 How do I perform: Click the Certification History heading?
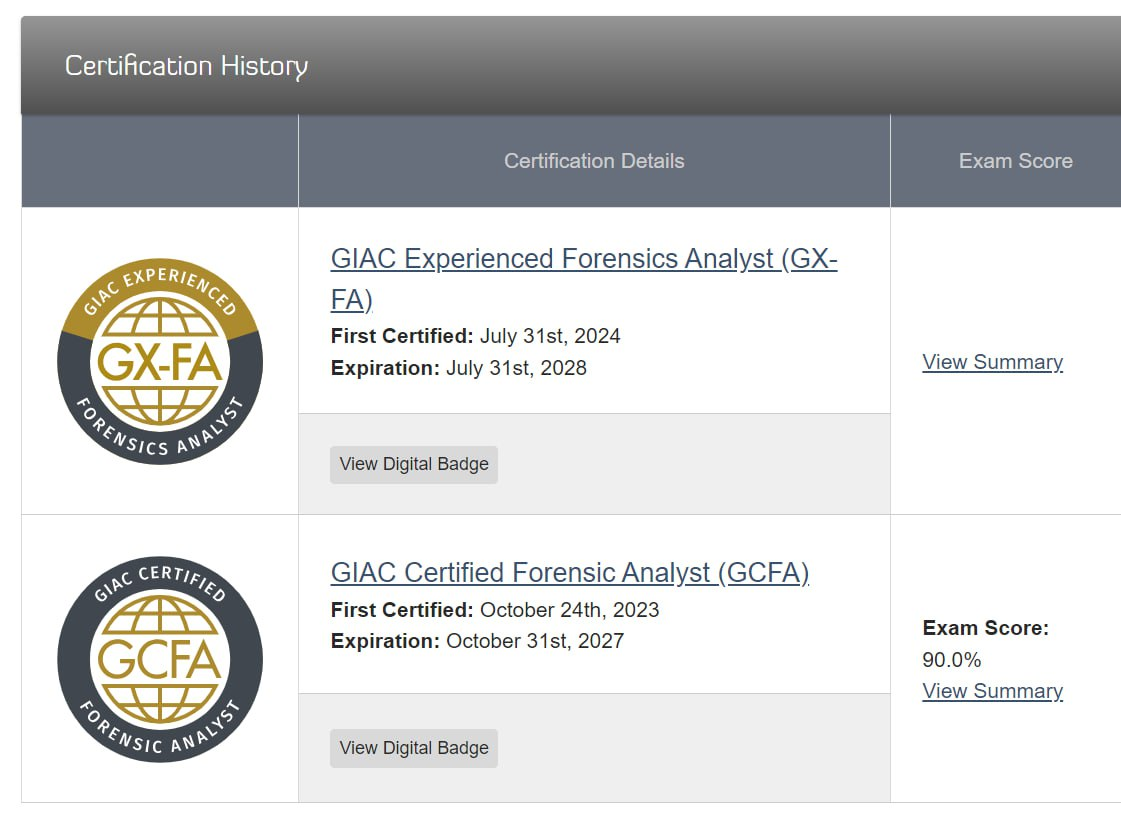187,66
